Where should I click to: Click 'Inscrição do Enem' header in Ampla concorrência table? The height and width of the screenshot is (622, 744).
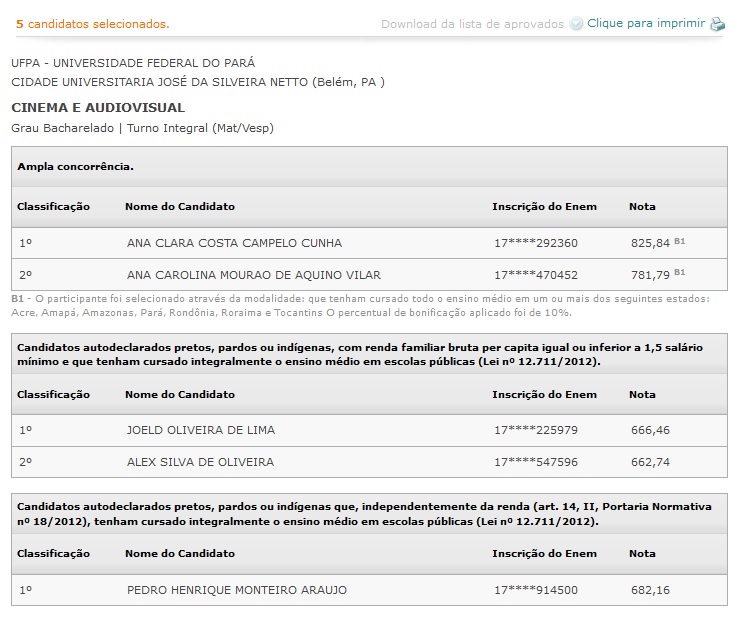point(544,206)
